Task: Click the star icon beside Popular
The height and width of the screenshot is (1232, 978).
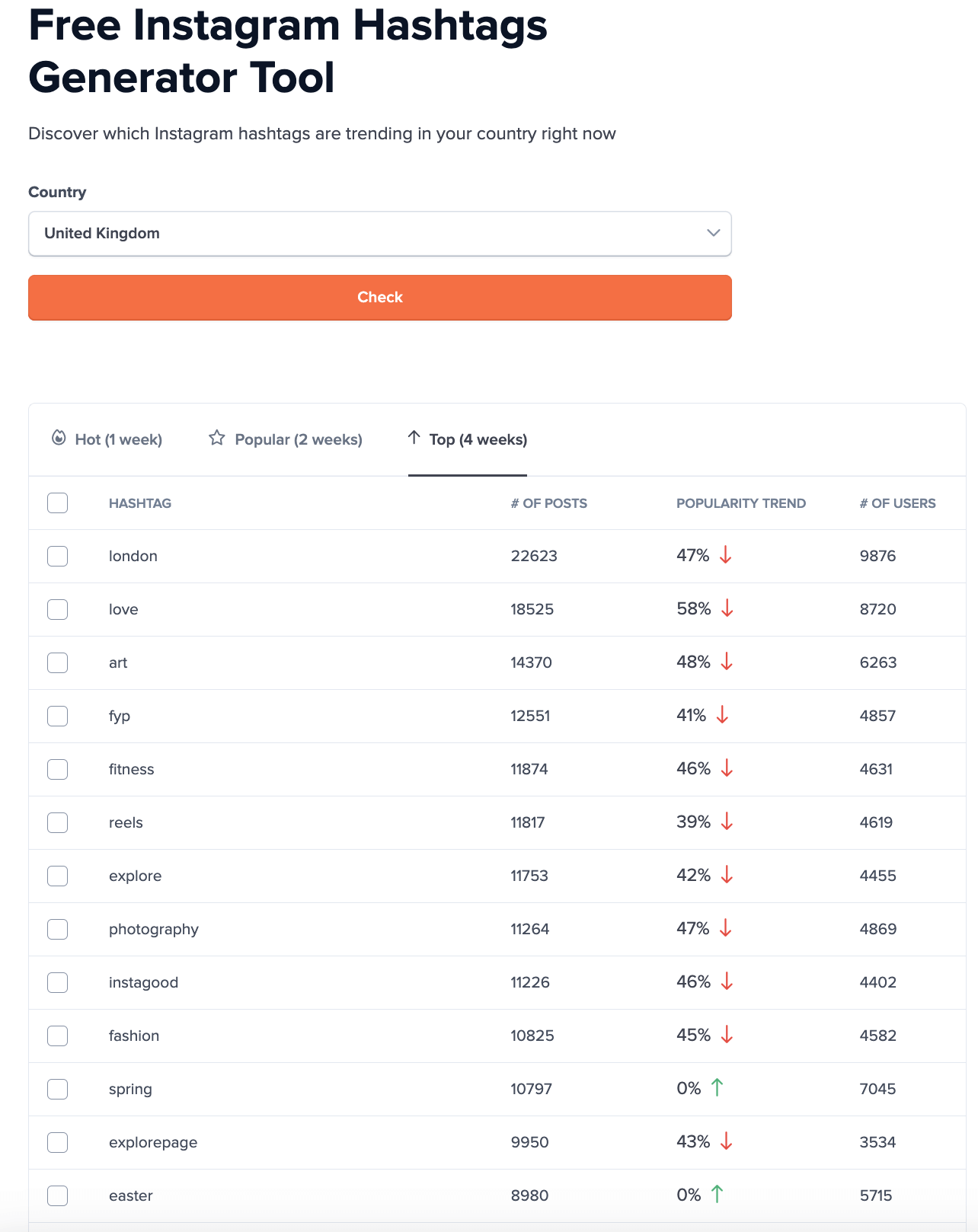Action: click(217, 438)
